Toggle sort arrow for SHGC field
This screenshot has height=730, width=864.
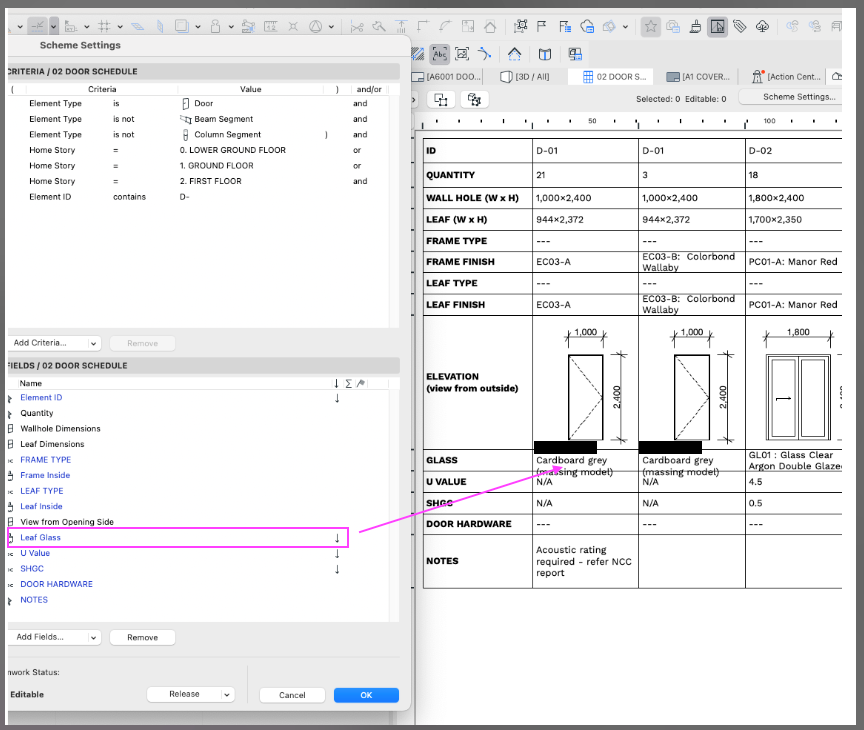point(336,569)
